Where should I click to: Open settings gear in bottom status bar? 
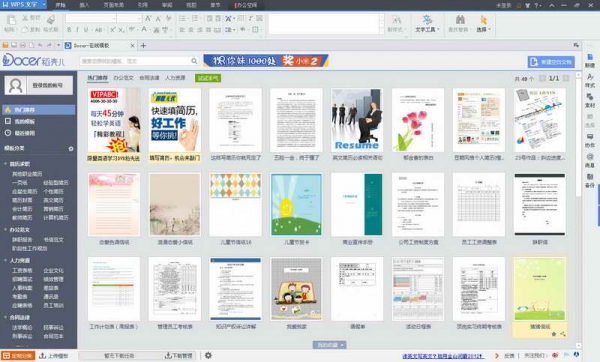click(208, 355)
